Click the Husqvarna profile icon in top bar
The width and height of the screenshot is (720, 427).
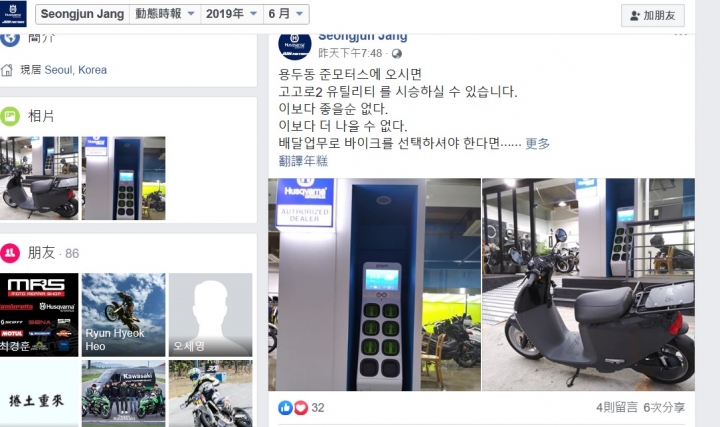coord(13,14)
